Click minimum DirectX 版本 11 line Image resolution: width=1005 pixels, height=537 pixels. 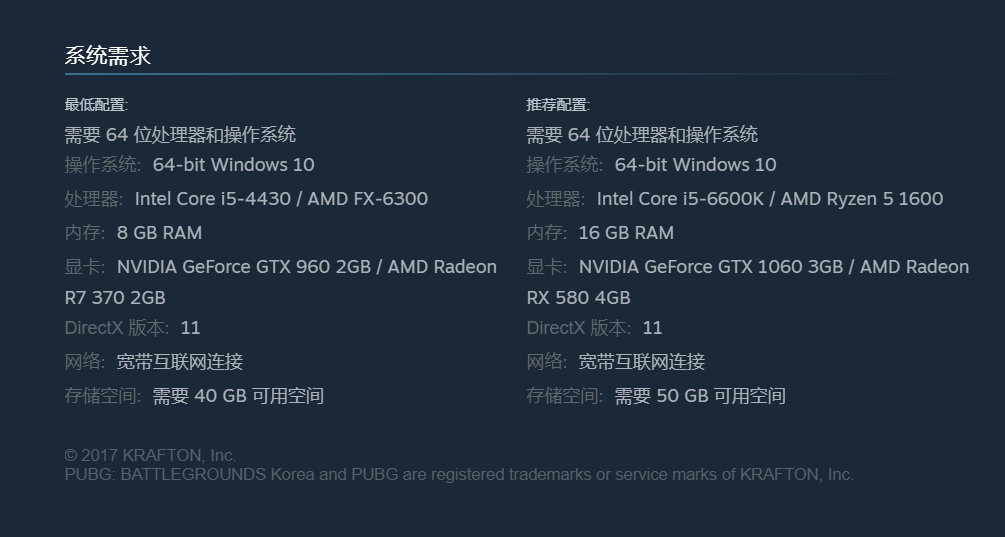coord(133,328)
